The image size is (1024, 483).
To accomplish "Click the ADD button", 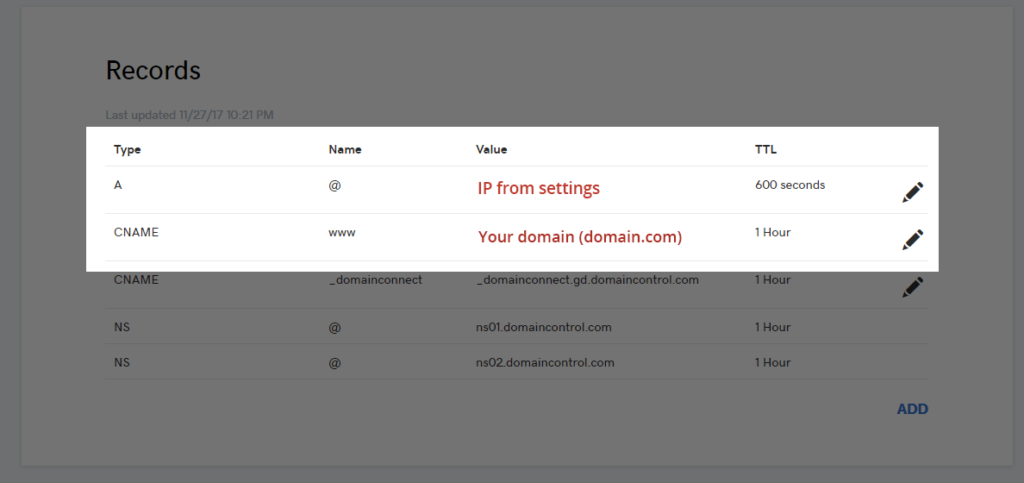I will 912,408.
